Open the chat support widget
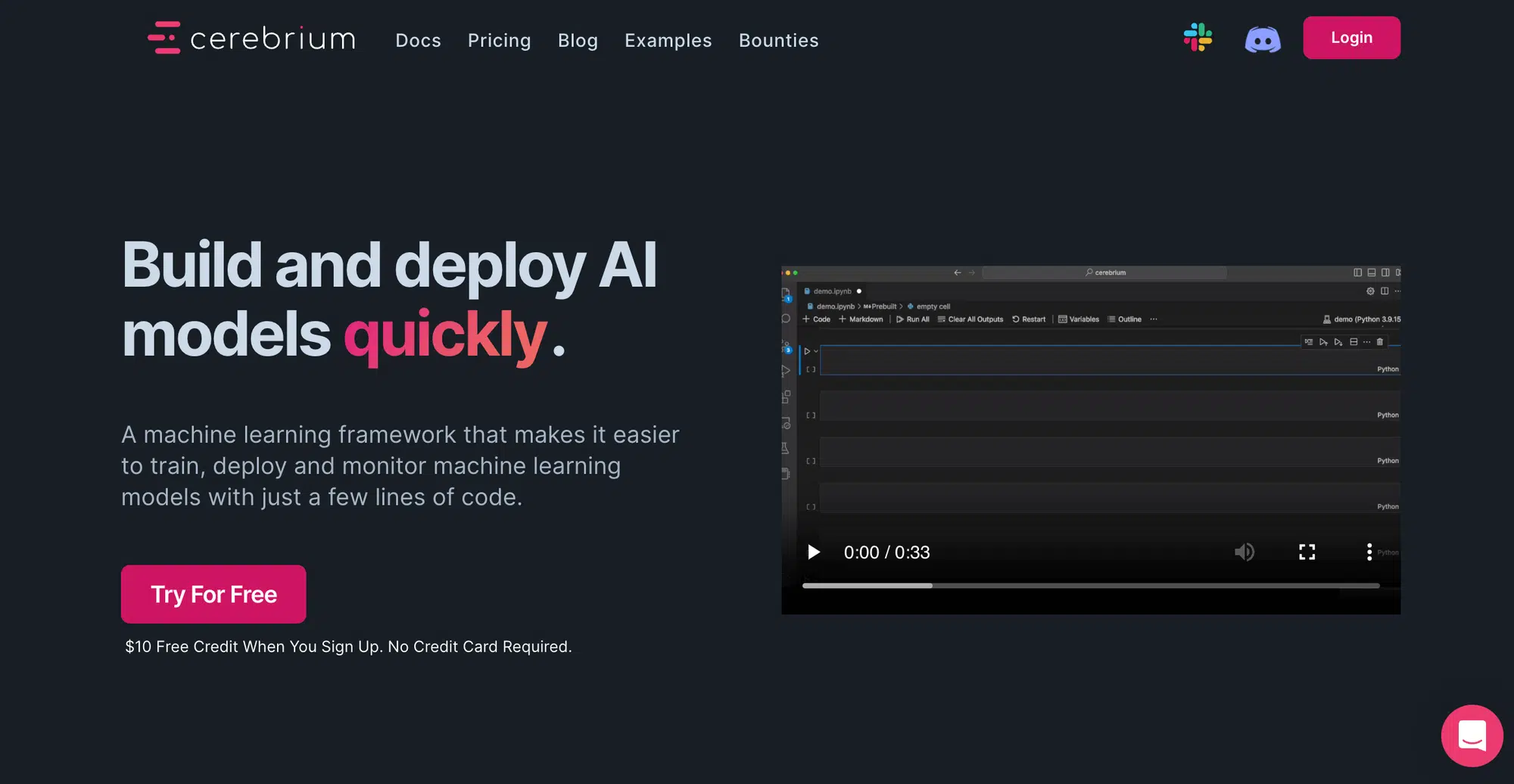Image resolution: width=1514 pixels, height=784 pixels. coord(1472,736)
